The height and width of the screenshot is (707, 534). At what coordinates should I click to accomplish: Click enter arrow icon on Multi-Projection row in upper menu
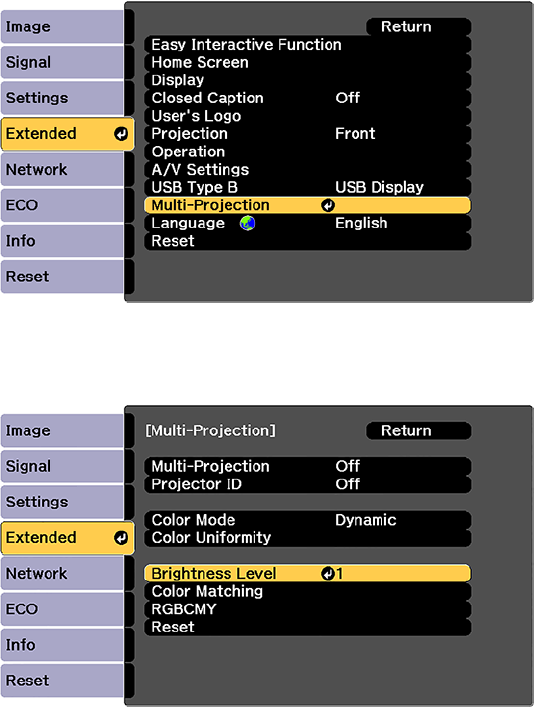(x=328, y=206)
